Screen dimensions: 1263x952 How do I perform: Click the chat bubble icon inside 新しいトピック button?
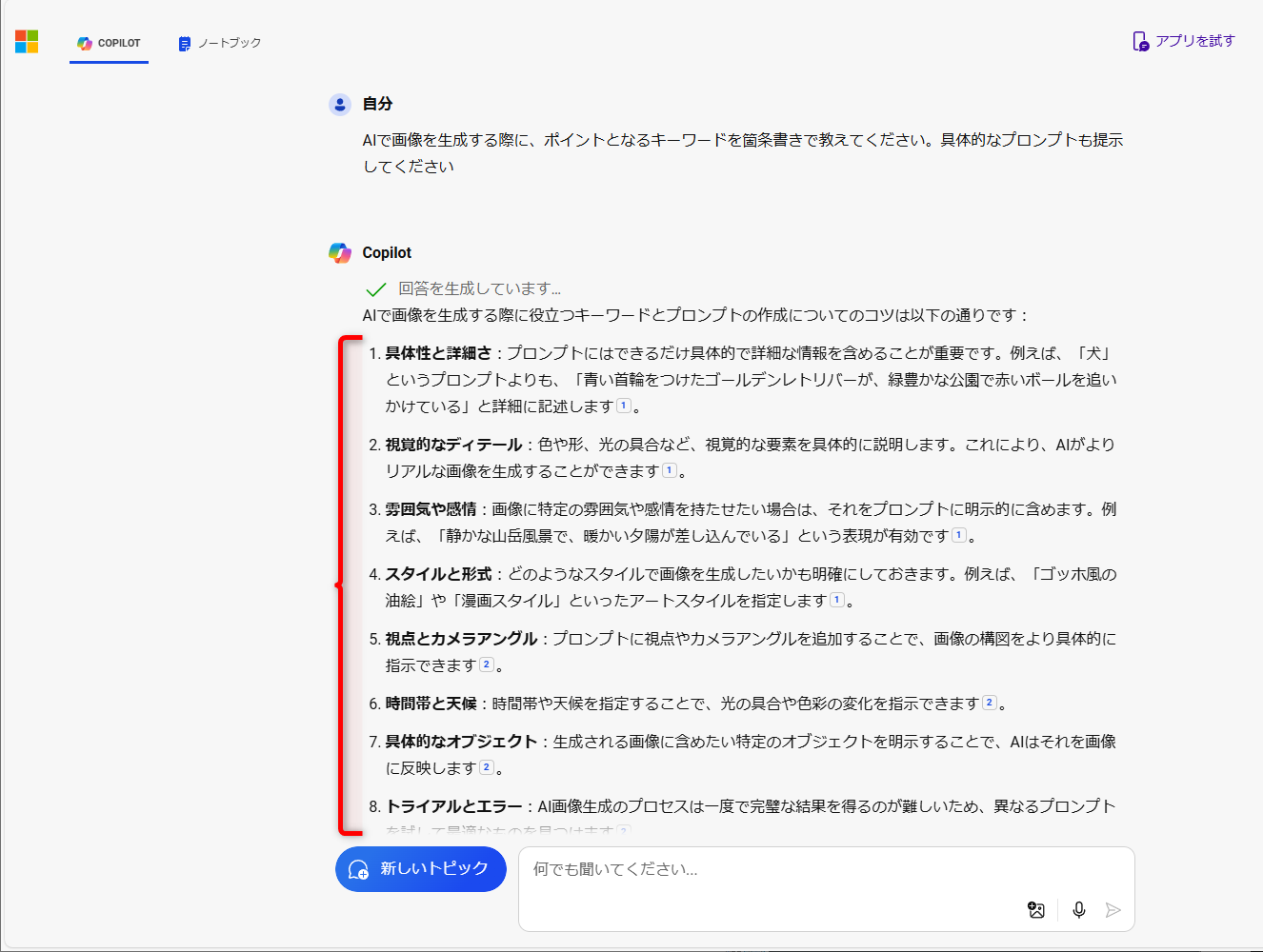(356, 869)
